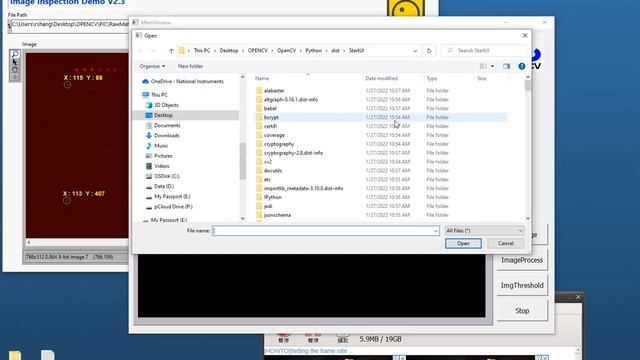Sort file list by Type column
This screenshot has height=360, width=640.
point(432,78)
